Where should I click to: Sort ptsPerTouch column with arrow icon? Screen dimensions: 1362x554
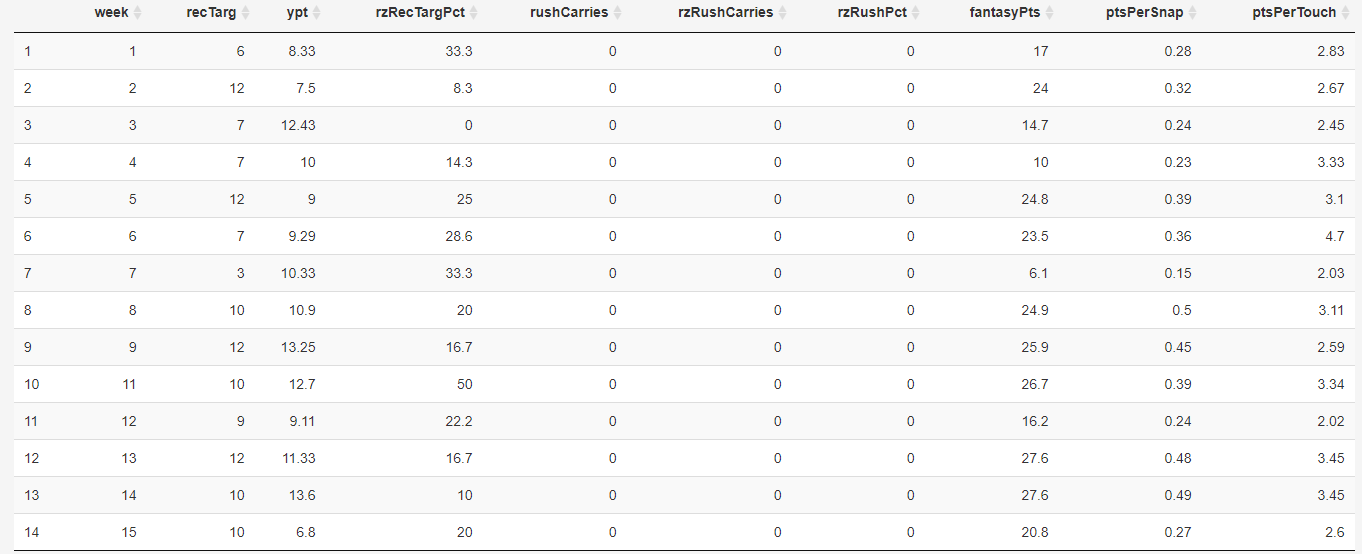click(1345, 13)
